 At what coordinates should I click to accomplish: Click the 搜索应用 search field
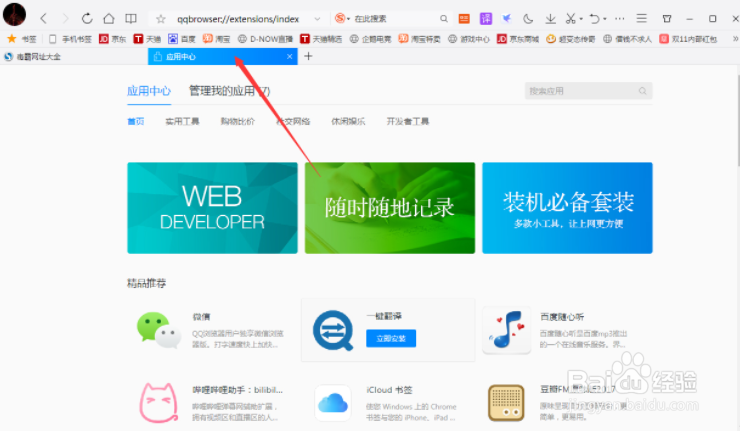(x=589, y=91)
